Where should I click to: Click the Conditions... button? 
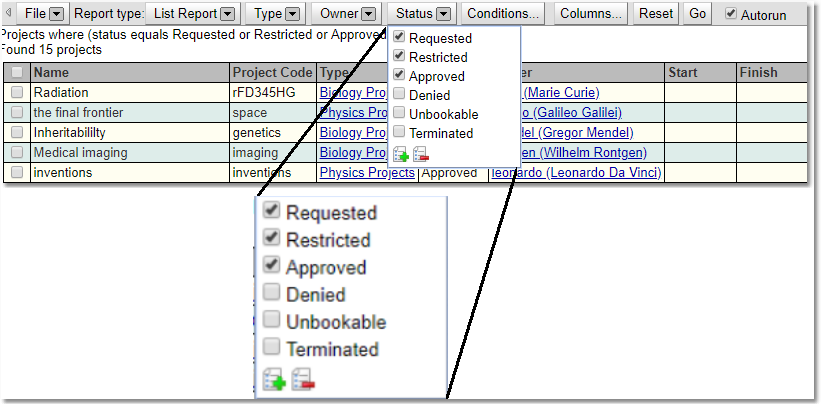click(x=503, y=14)
